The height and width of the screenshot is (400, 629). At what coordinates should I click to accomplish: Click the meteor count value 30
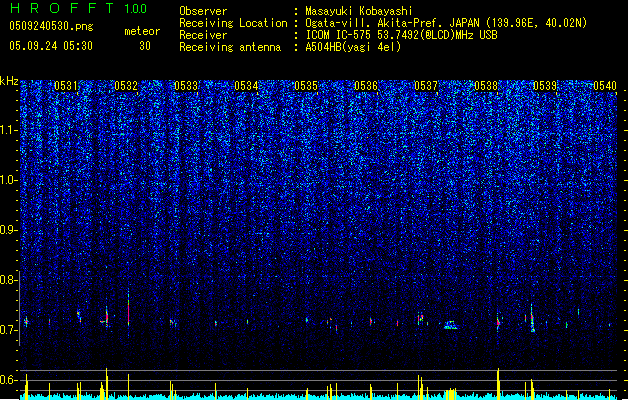(x=145, y=46)
